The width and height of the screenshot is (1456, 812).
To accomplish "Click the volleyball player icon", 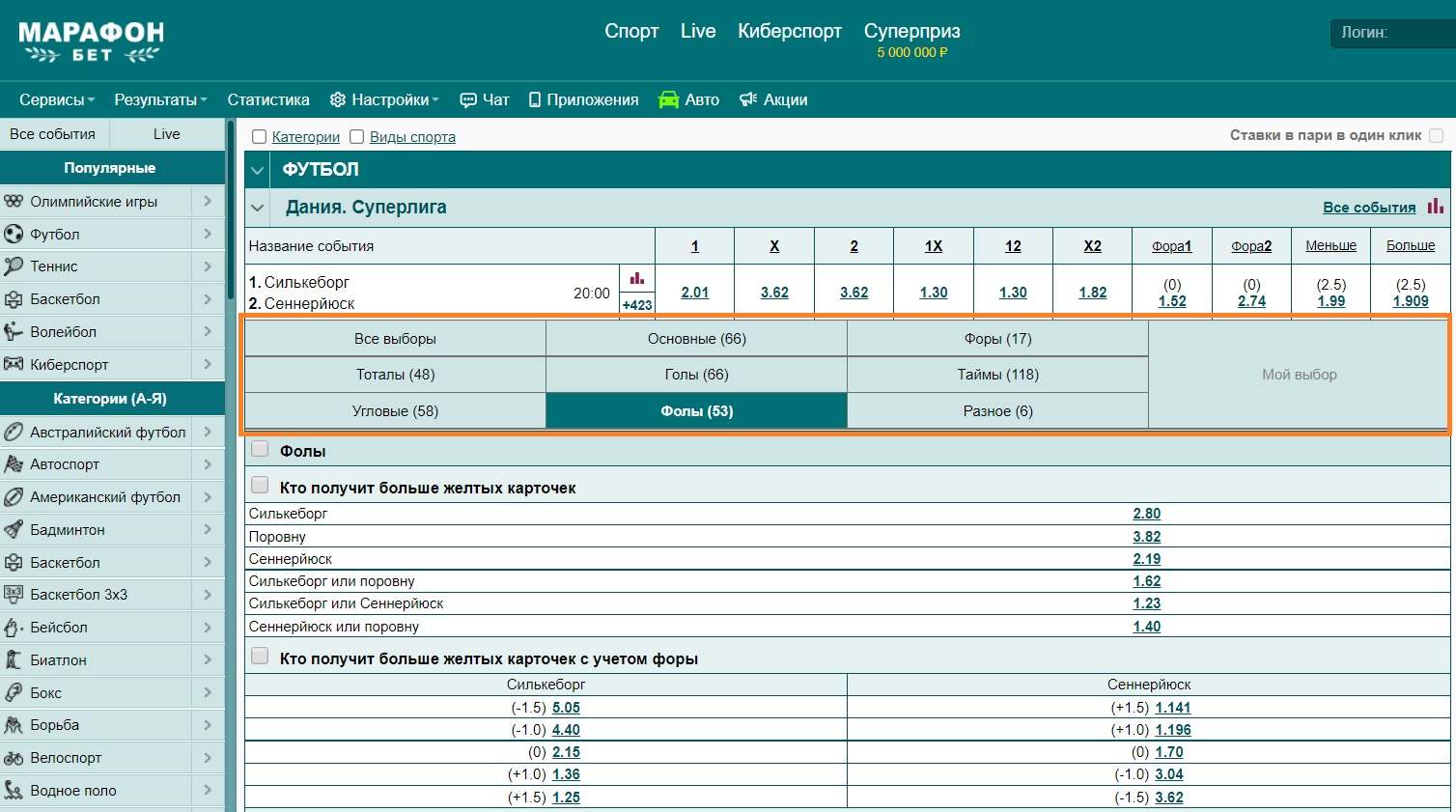I will click(x=14, y=331).
